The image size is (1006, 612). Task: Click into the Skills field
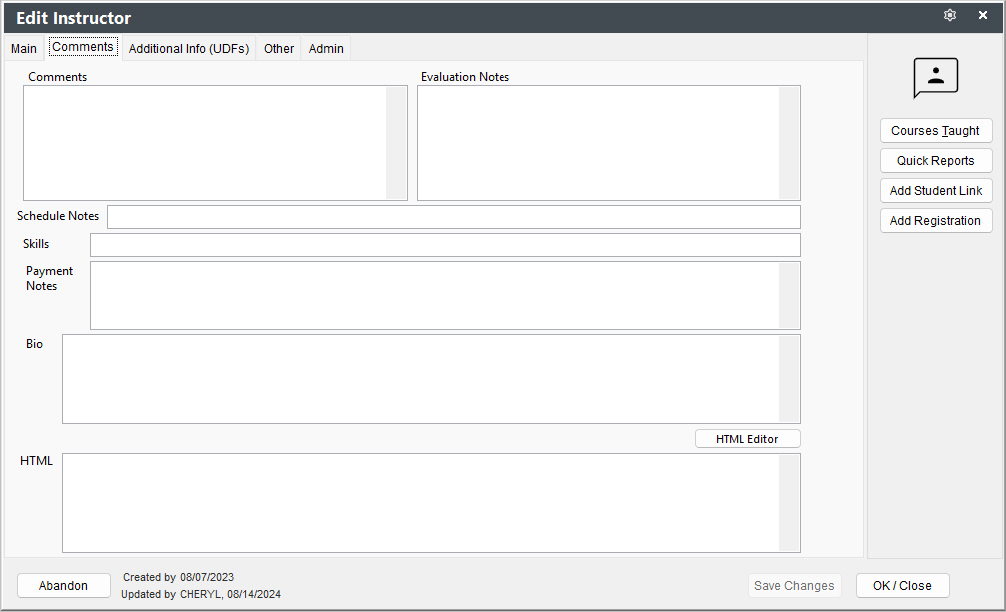point(445,245)
